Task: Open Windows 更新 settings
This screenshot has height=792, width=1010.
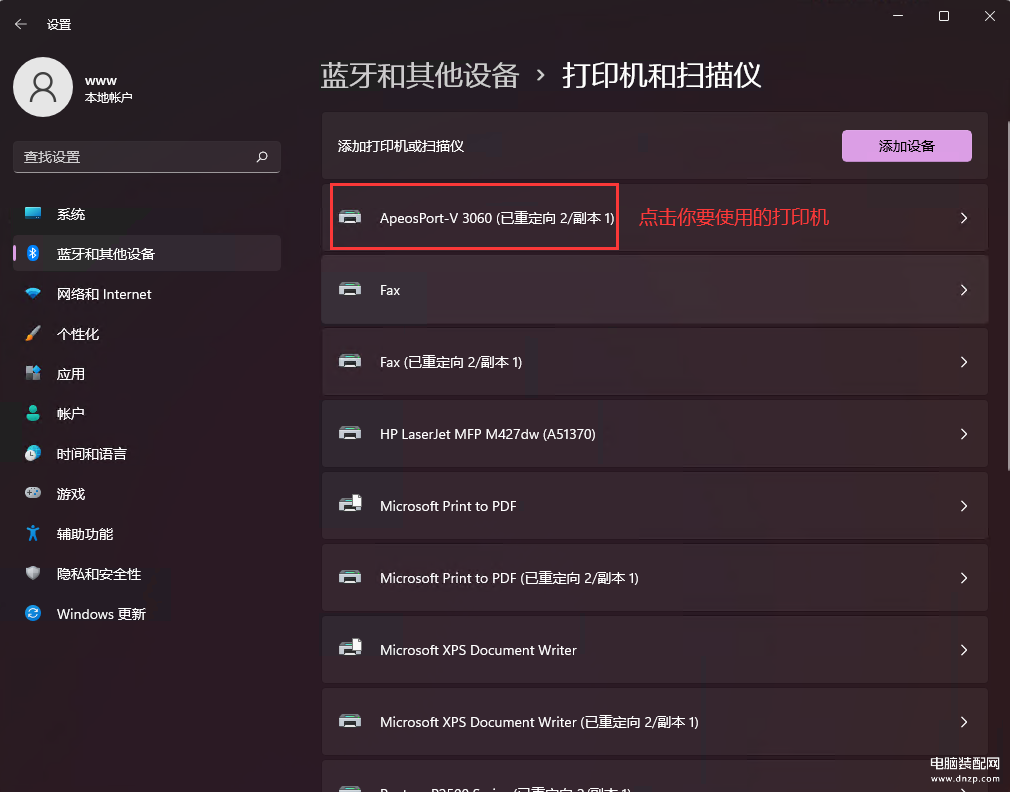Action: coord(147,613)
